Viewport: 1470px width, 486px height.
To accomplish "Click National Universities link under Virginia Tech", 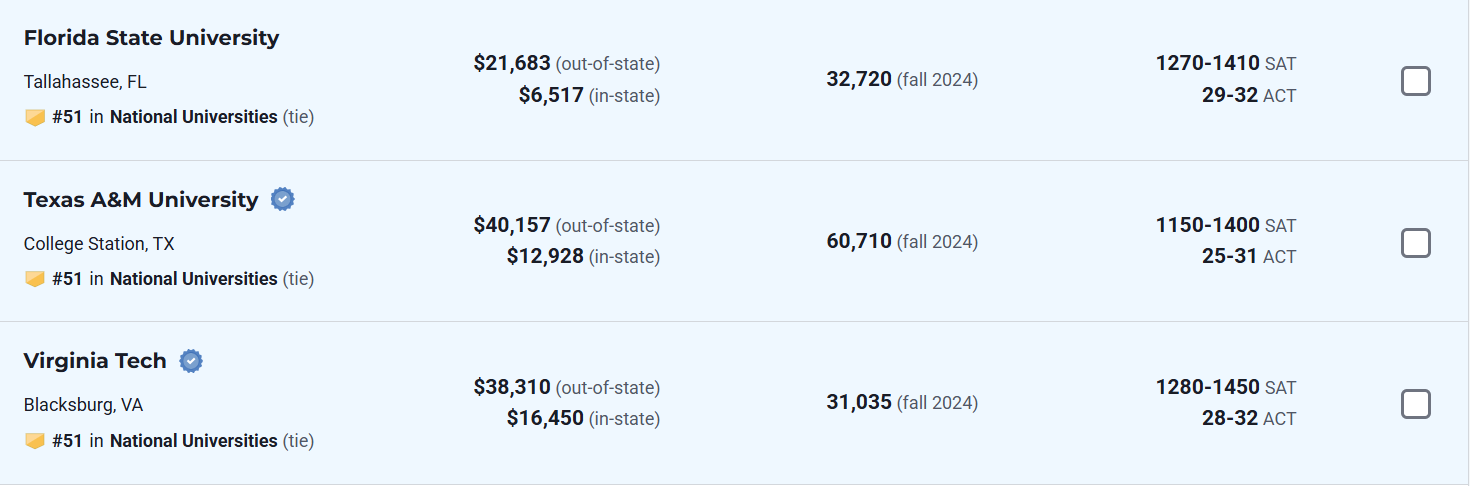I will (x=193, y=441).
